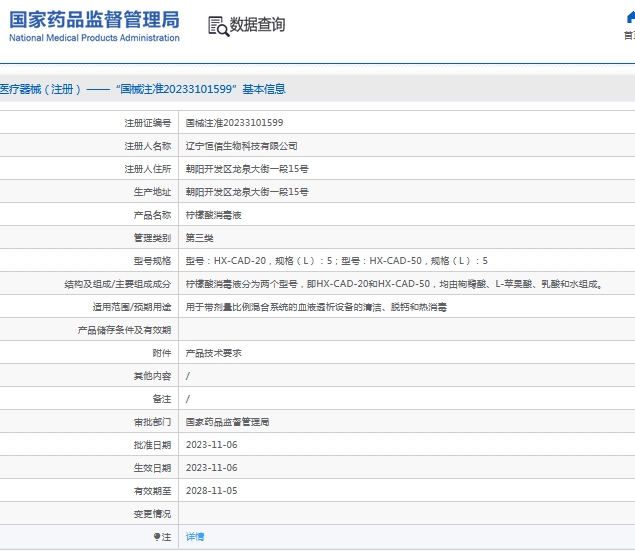Image resolution: width=635 pixels, height=556 pixels.
Task: Click the 产品储存条件及有效期 label
Action: (124, 330)
